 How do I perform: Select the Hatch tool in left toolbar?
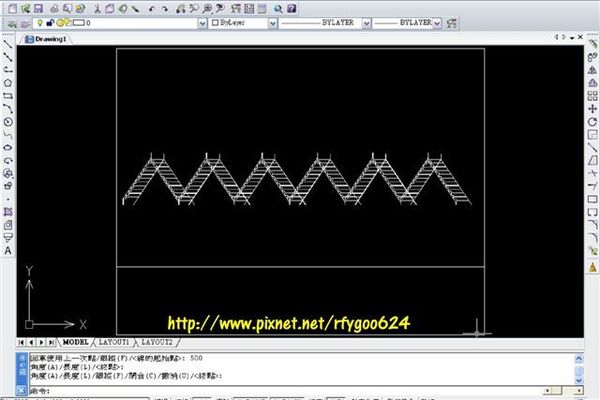(x=8, y=212)
